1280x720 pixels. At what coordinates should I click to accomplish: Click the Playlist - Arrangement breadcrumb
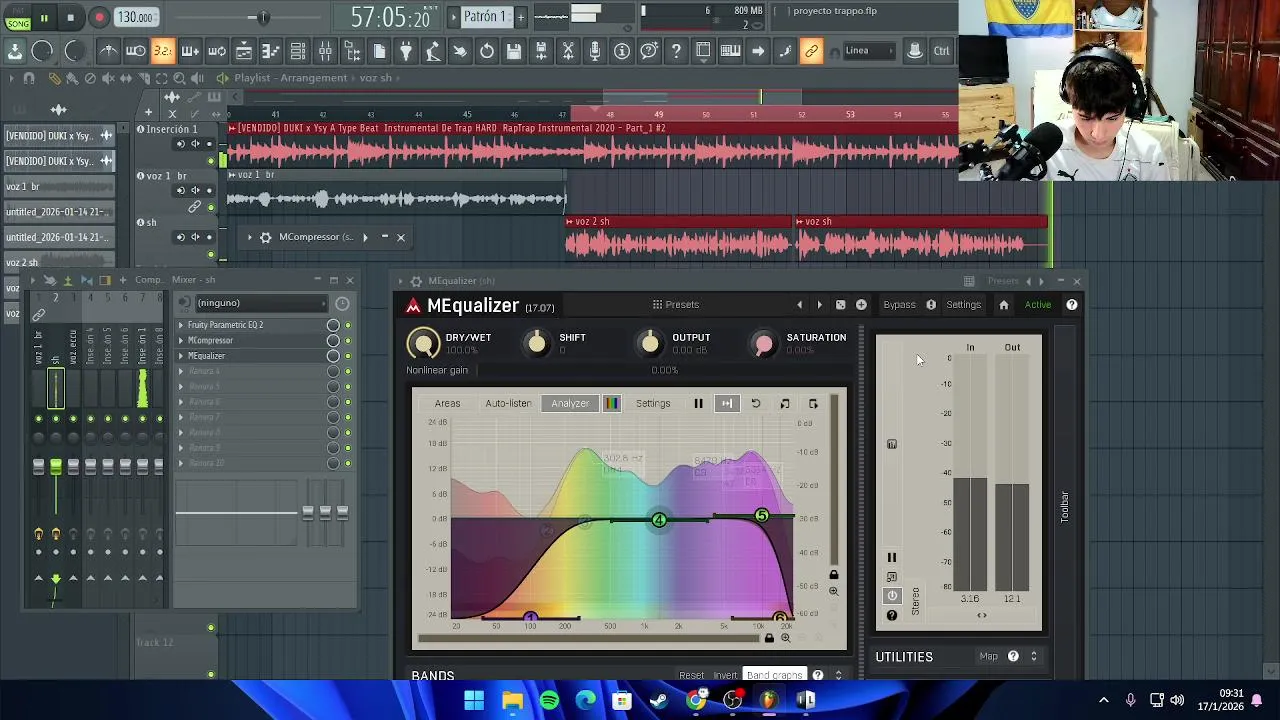coord(291,78)
